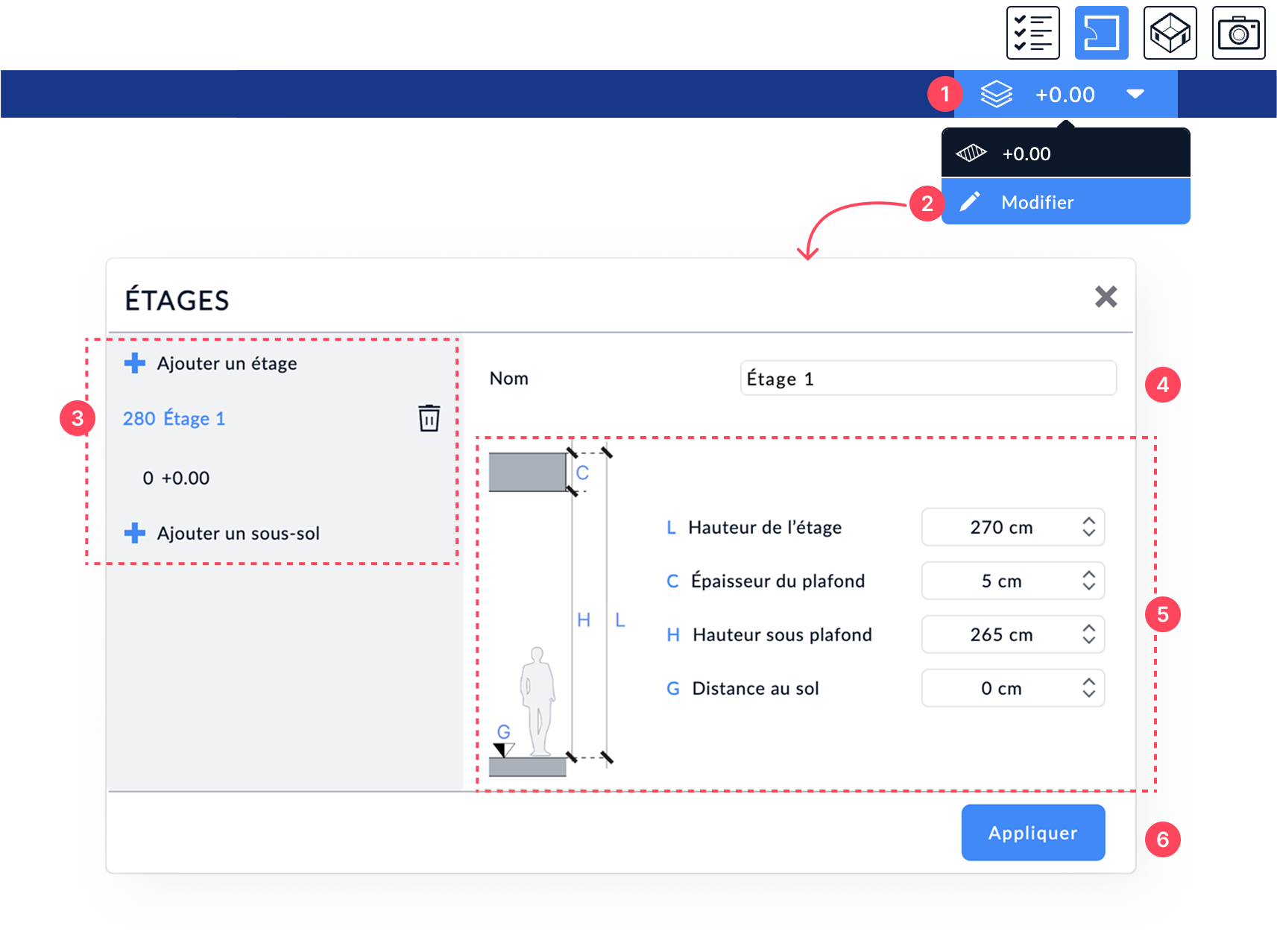Increase Hauteur de l'étage value
Image resolution: width=1277 pixels, height=952 pixels.
pos(1088,521)
